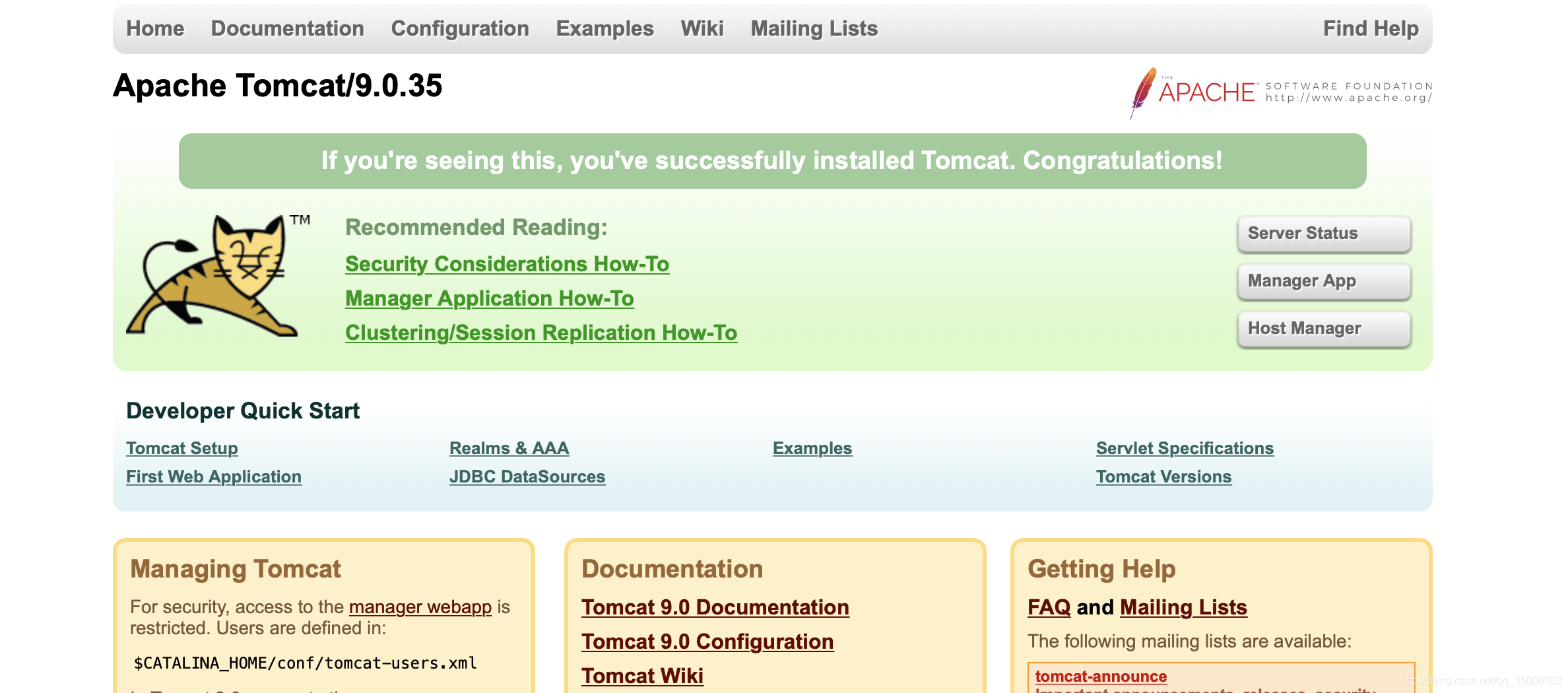Image resolution: width=1568 pixels, height=693 pixels.
Task: Click the manager webapp link
Action: tap(420, 607)
